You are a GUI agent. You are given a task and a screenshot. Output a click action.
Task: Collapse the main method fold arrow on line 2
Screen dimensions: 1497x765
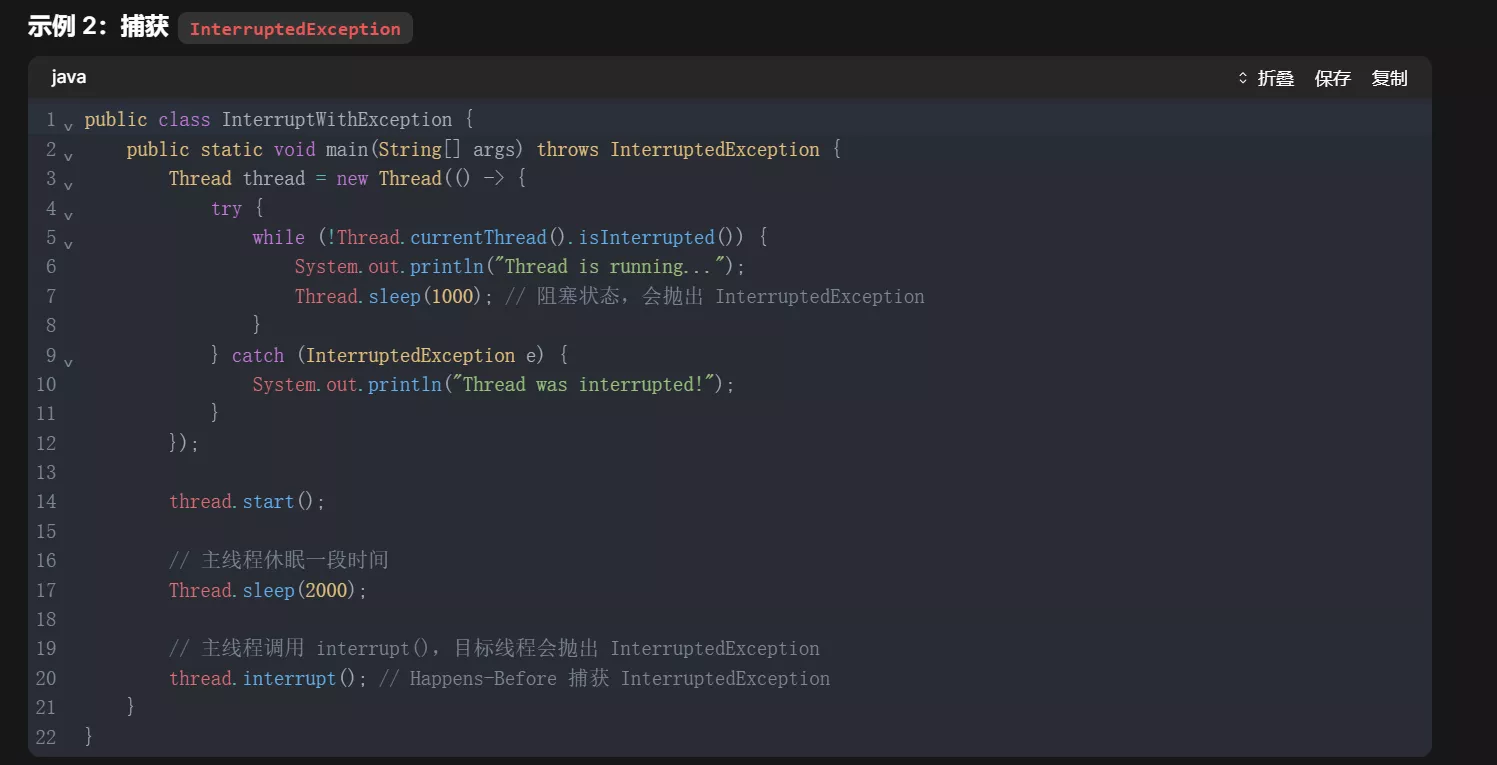point(68,156)
